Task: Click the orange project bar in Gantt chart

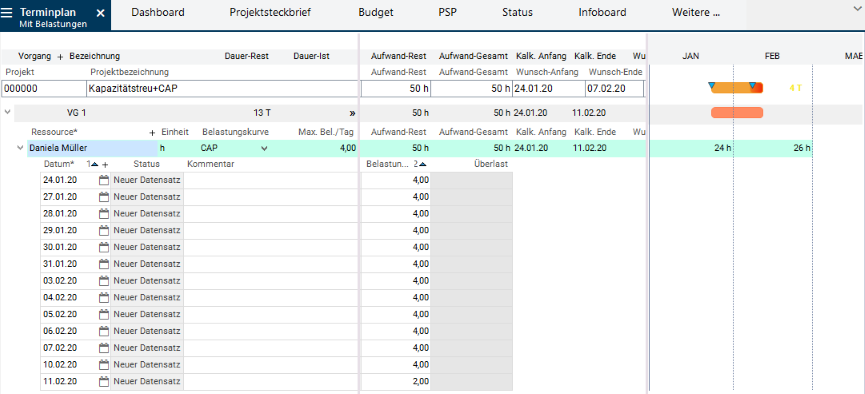Action: [736, 88]
